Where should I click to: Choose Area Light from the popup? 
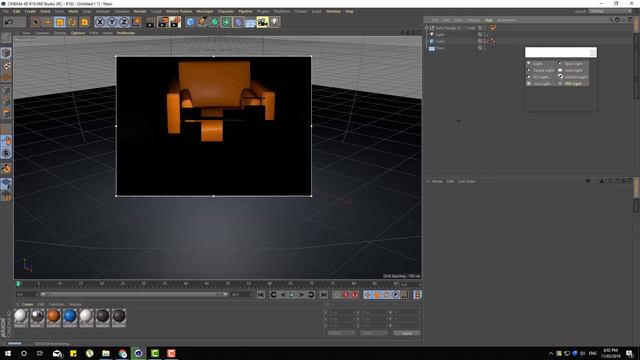(573, 70)
